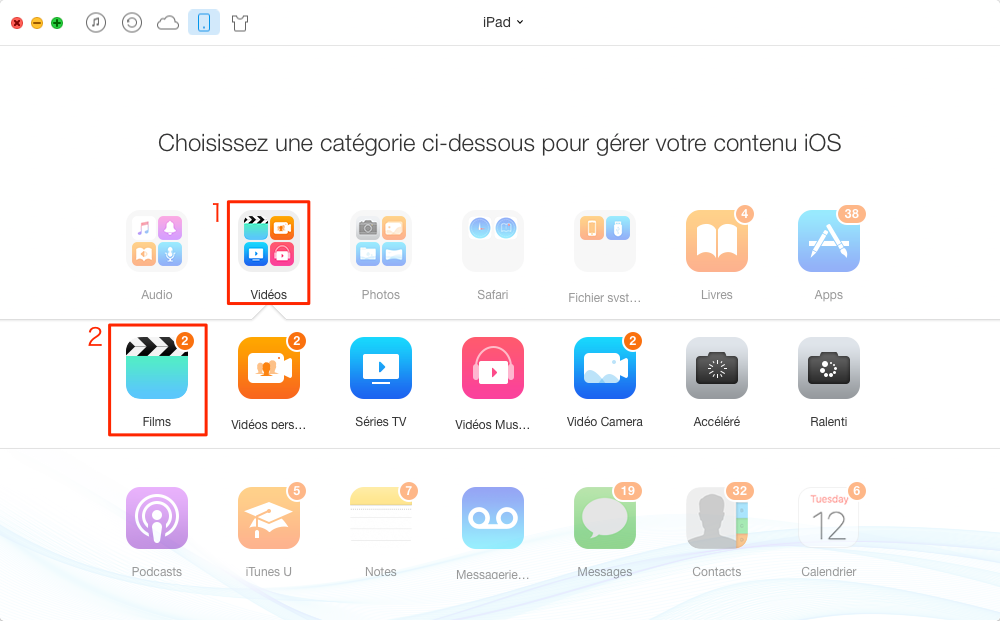Viewport: 1000px width, 621px height.
Task: Select the Vidéos category icon
Action: [x=268, y=241]
